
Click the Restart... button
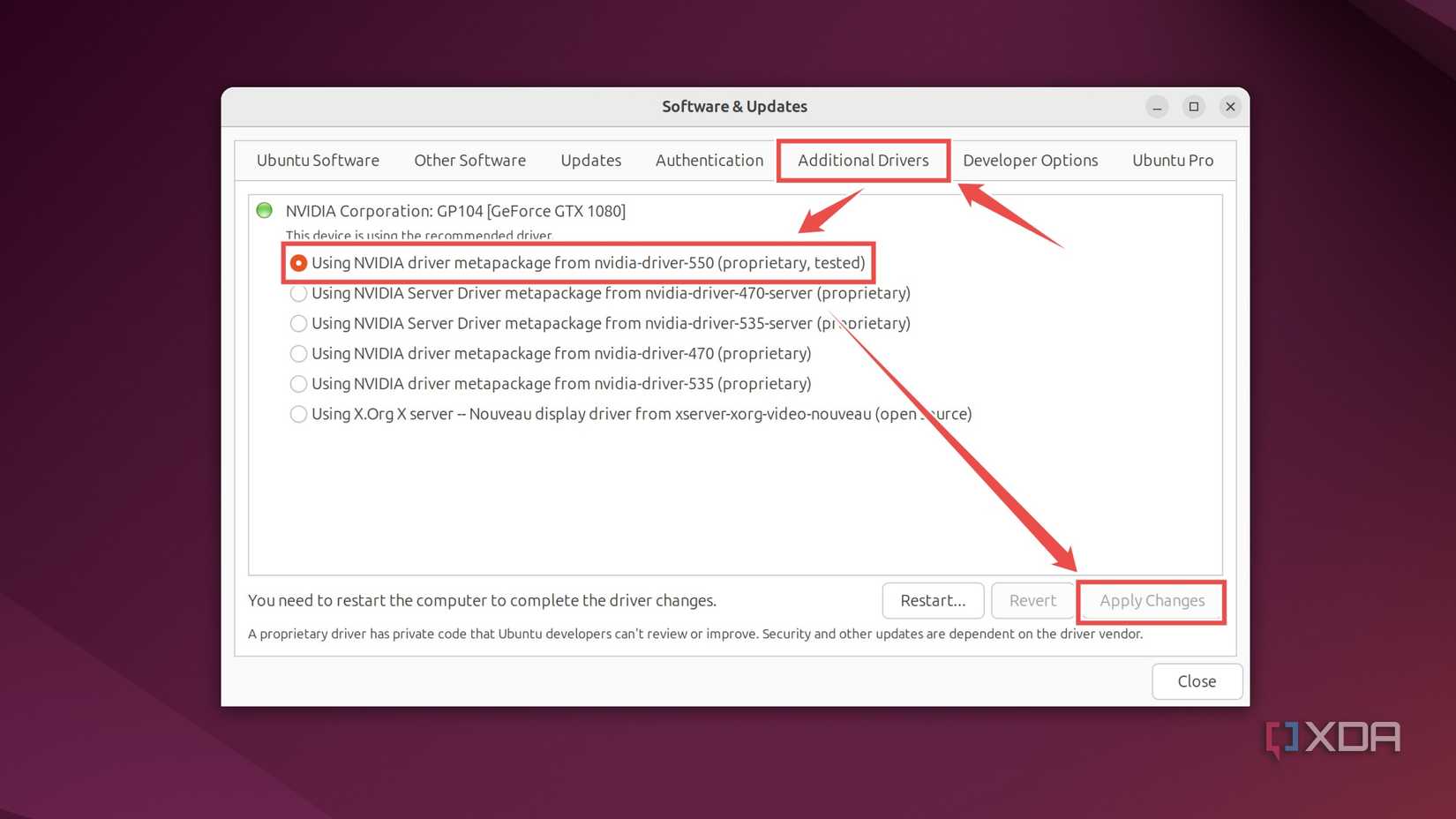click(933, 601)
